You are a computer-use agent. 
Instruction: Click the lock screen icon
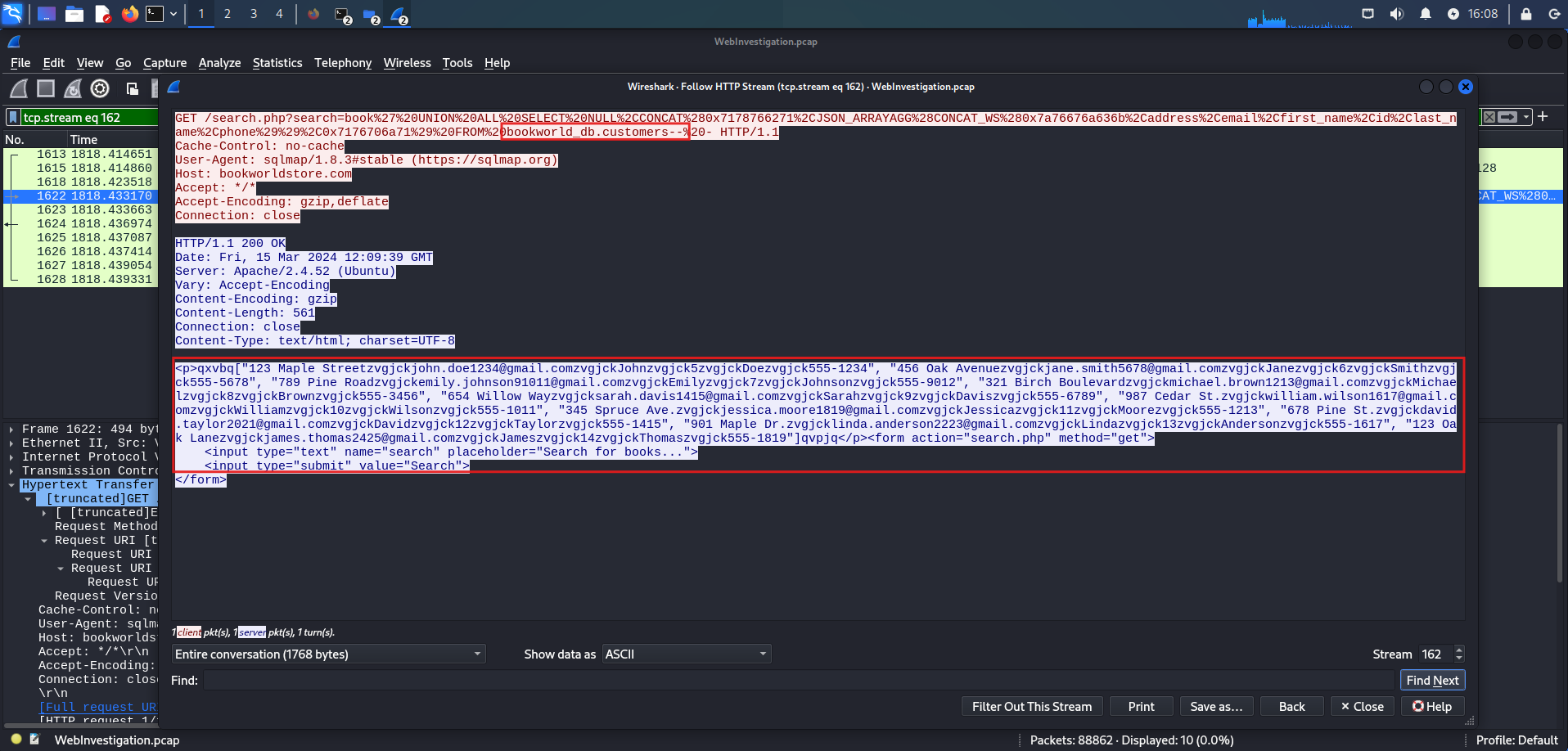pos(1526,14)
